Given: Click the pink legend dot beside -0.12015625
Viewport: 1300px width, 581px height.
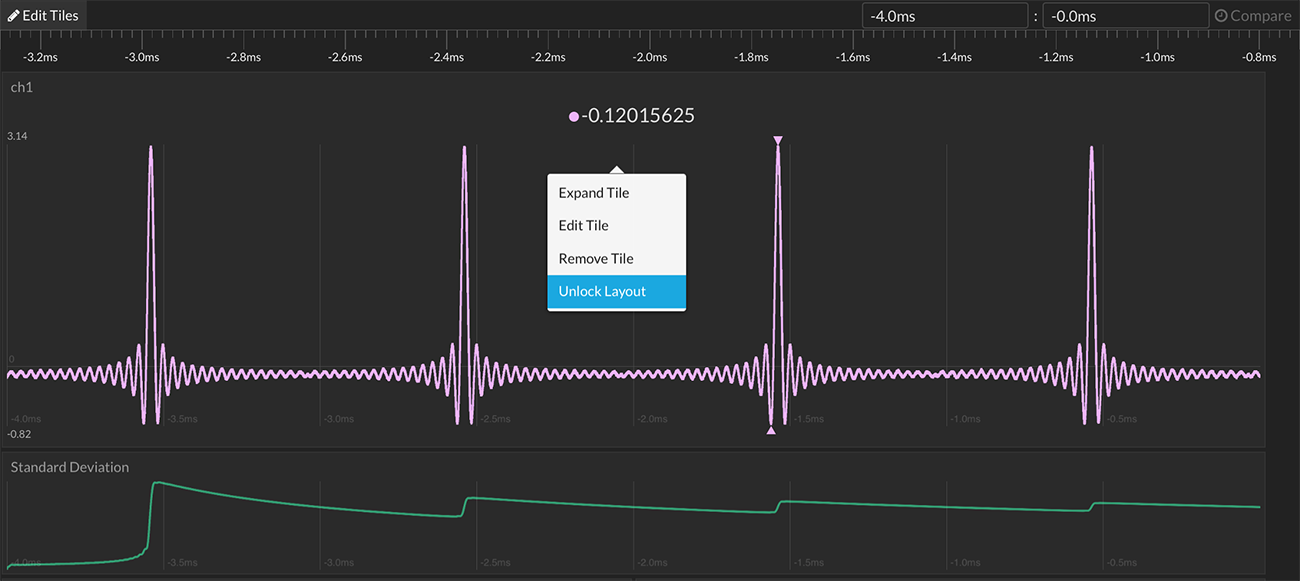Looking at the screenshot, I should (x=574, y=117).
